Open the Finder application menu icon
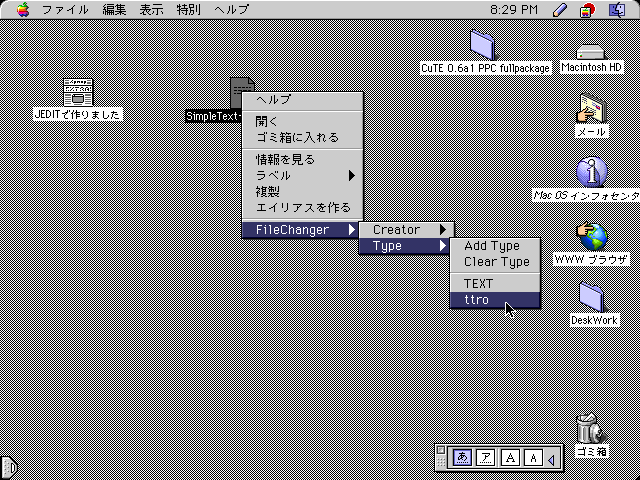640x480 pixels. tap(617, 10)
